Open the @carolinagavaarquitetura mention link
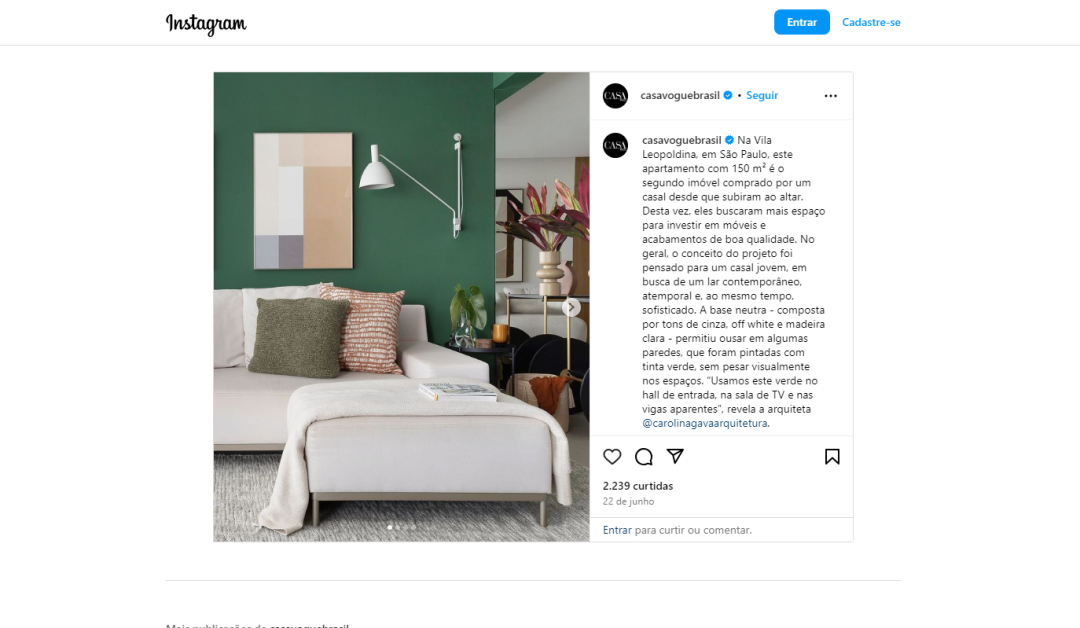The image size is (1080, 628). [705, 423]
